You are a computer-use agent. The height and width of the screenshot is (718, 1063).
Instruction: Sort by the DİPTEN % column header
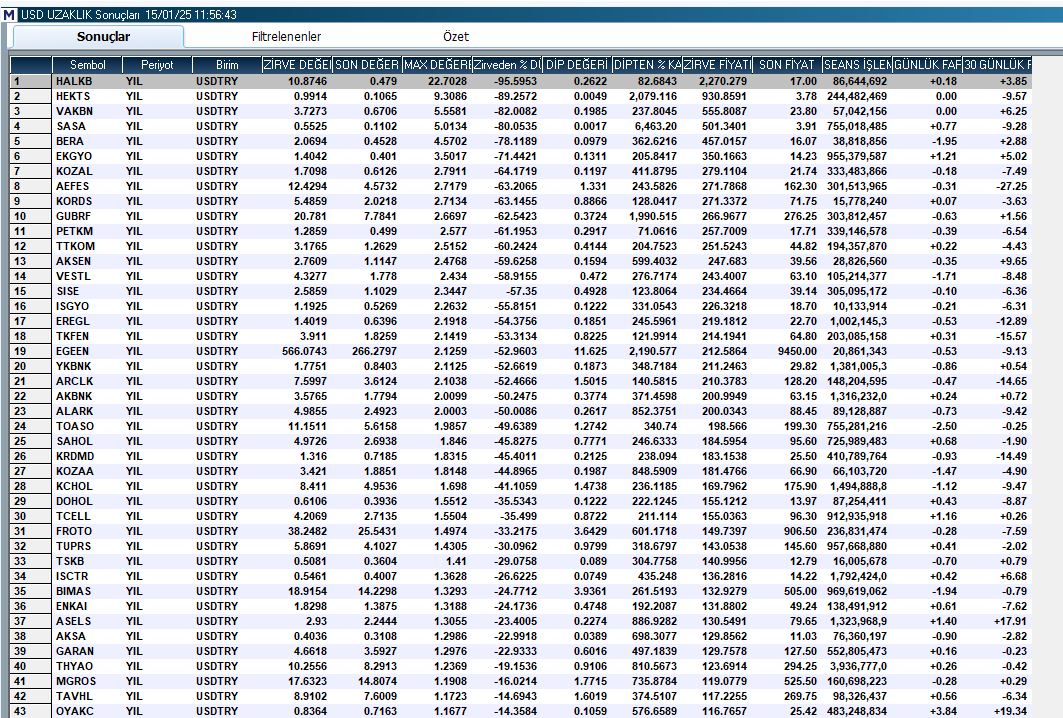[x=647, y=64]
